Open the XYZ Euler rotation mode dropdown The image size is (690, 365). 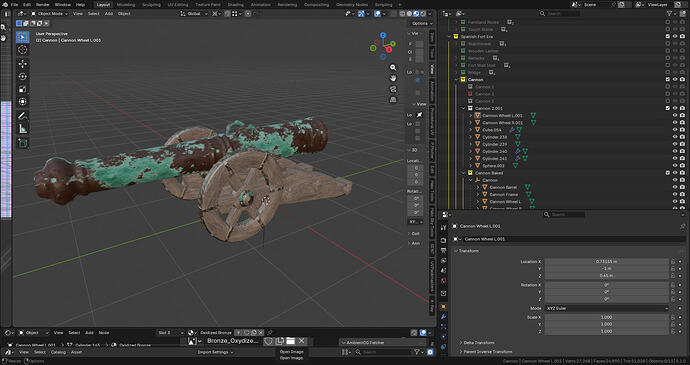(607, 308)
